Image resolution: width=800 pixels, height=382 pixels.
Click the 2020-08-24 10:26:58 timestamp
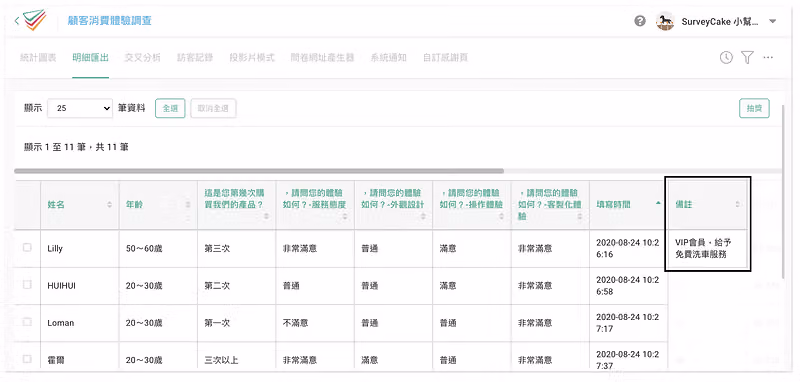tap(628, 286)
